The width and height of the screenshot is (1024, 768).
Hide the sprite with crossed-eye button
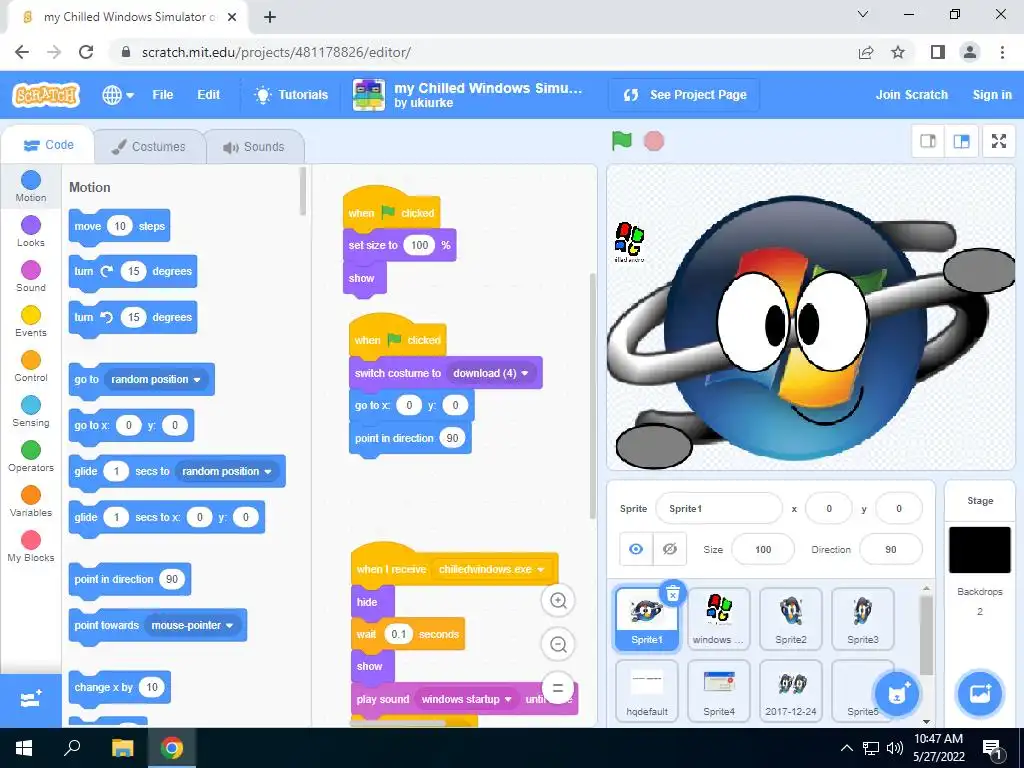[x=670, y=549]
